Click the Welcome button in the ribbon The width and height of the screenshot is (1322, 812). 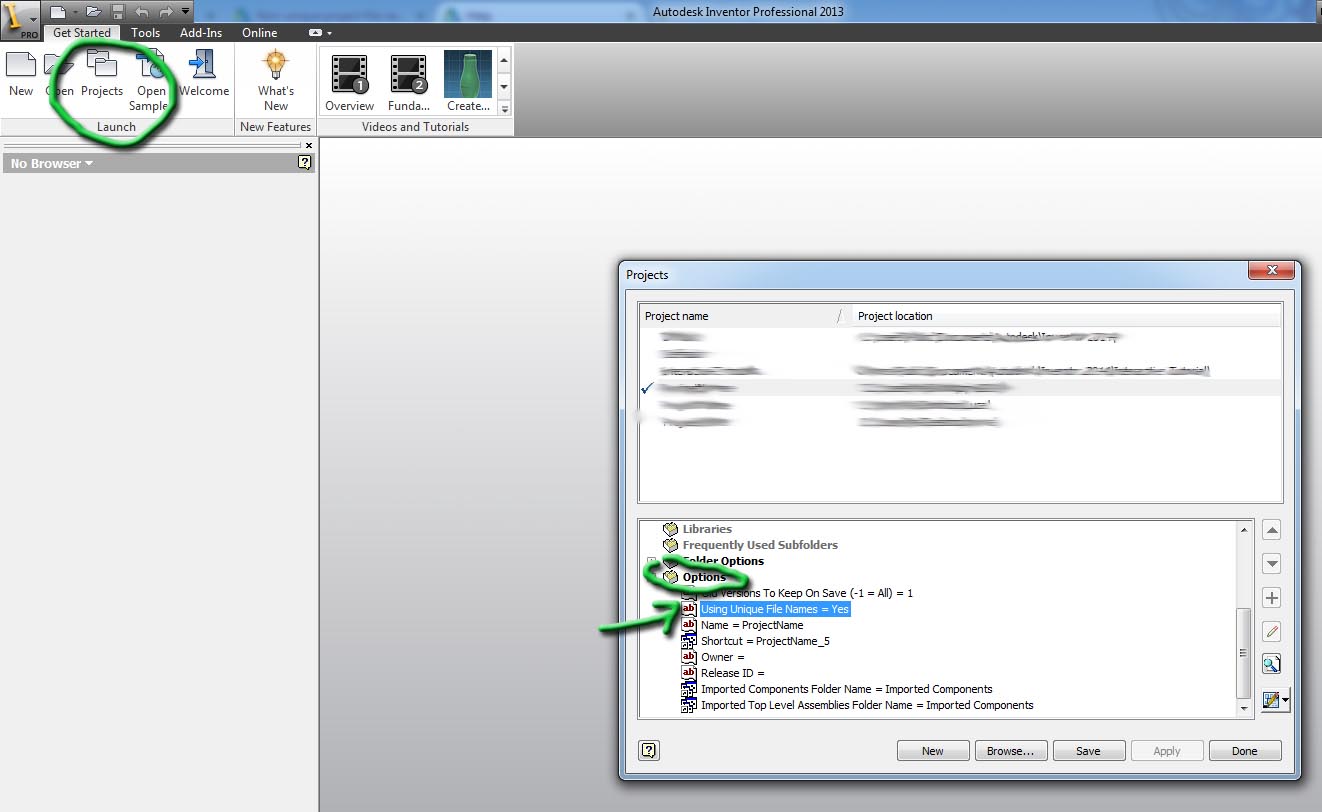204,74
